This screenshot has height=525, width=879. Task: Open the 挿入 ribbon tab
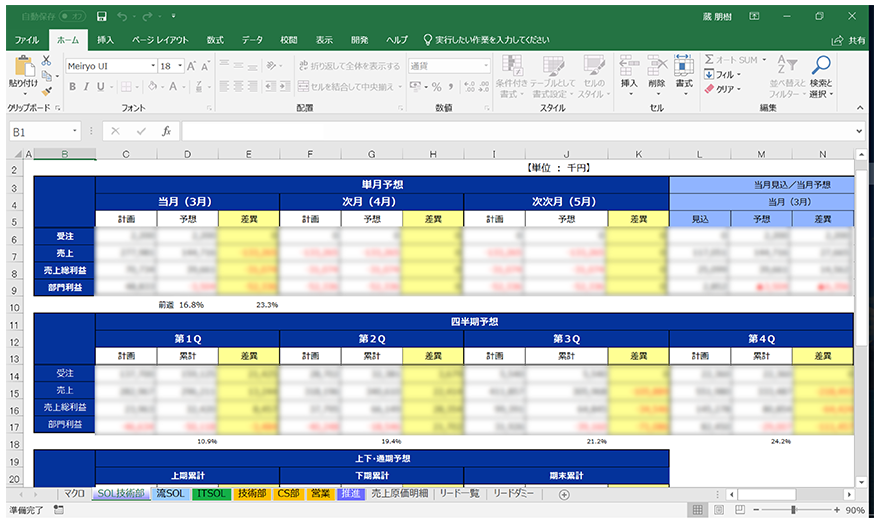[x=105, y=40]
